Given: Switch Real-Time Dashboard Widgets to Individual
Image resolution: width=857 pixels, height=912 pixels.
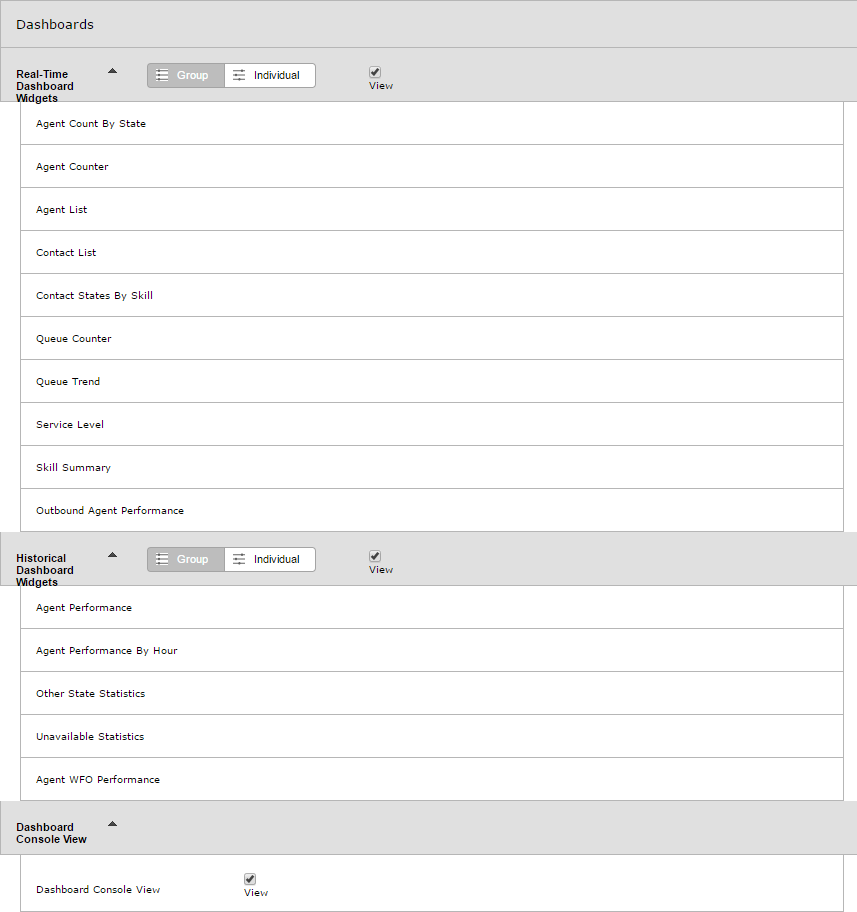Looking at the screenshot, I should [270, 76].
